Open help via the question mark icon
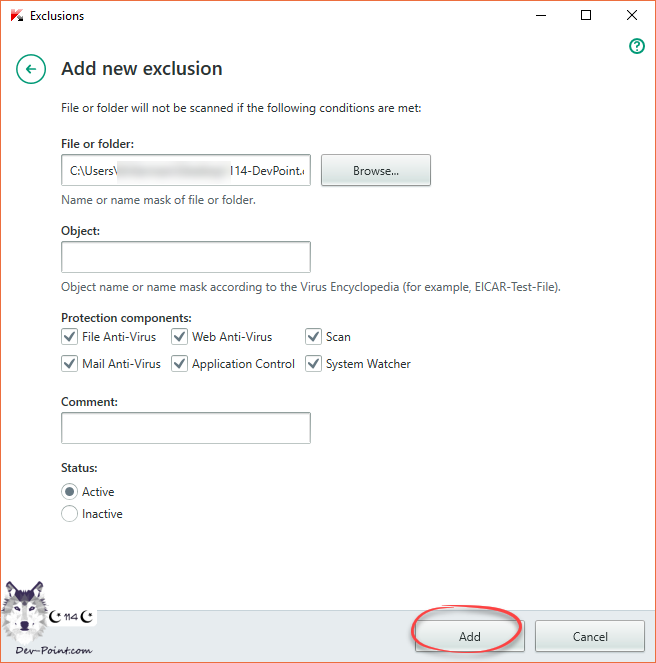Image resolution: width=656 pixels, height=663 pixels. 636,46
